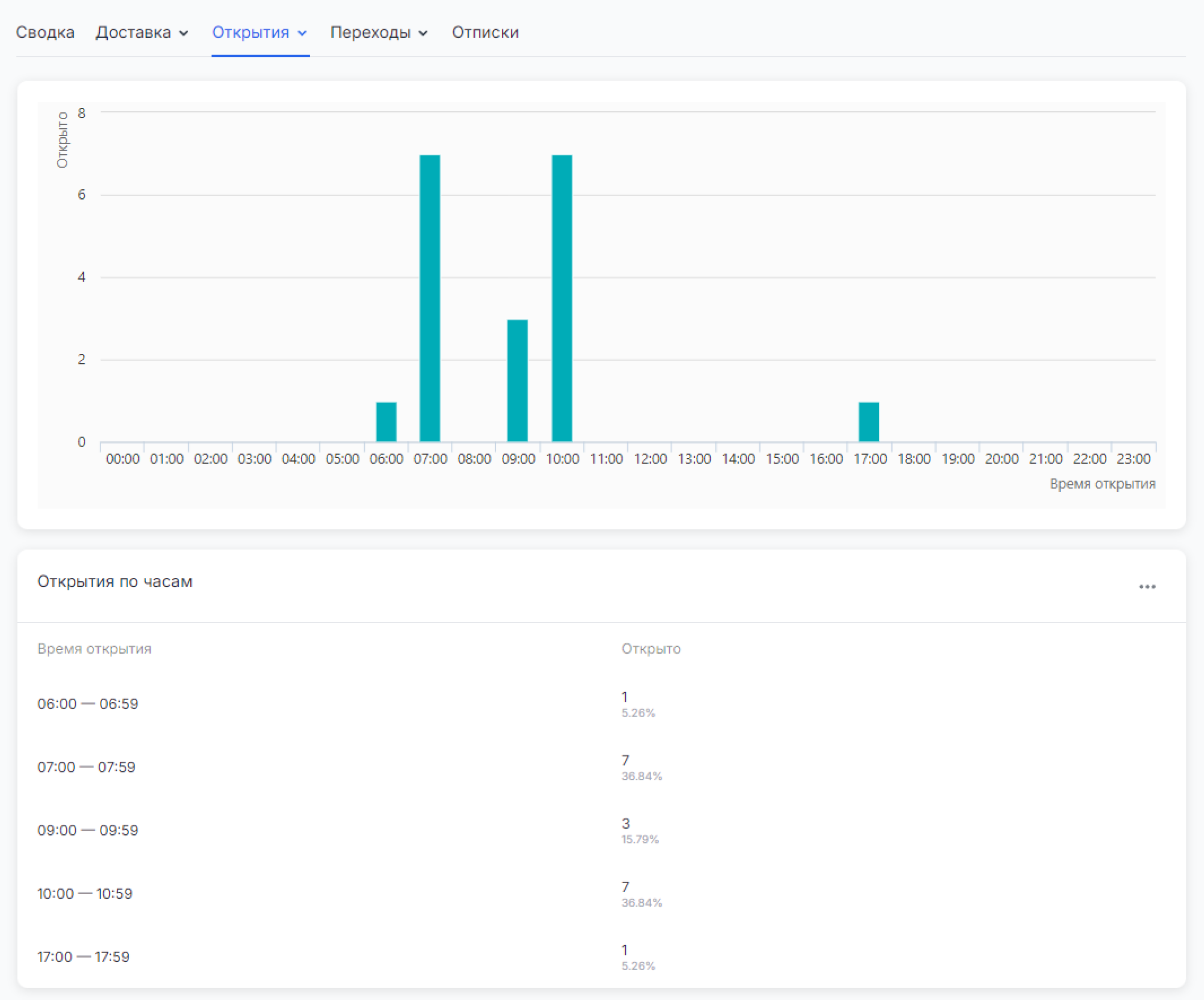Screen dimensions: 1204x1000
Task: Click the 23:00 axis label
Action: (x=1134, y=459)
